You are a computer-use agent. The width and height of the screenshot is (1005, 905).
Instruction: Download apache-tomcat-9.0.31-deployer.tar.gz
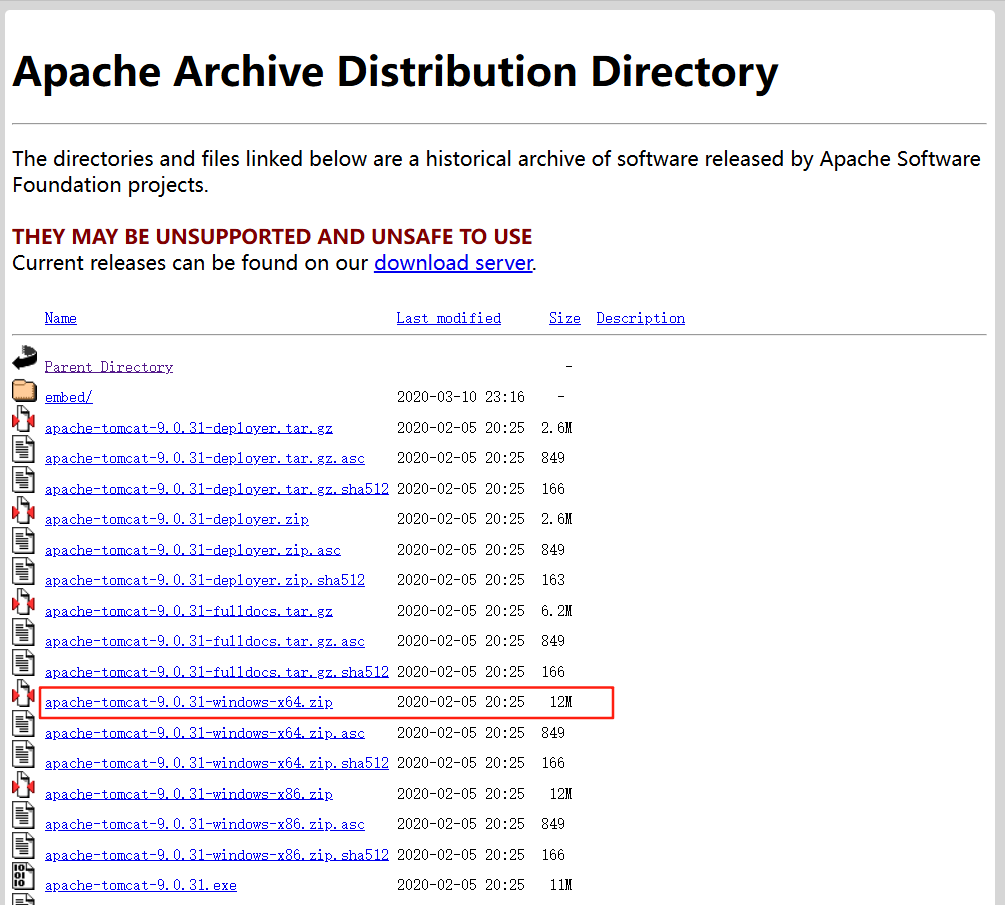[188, 428]
